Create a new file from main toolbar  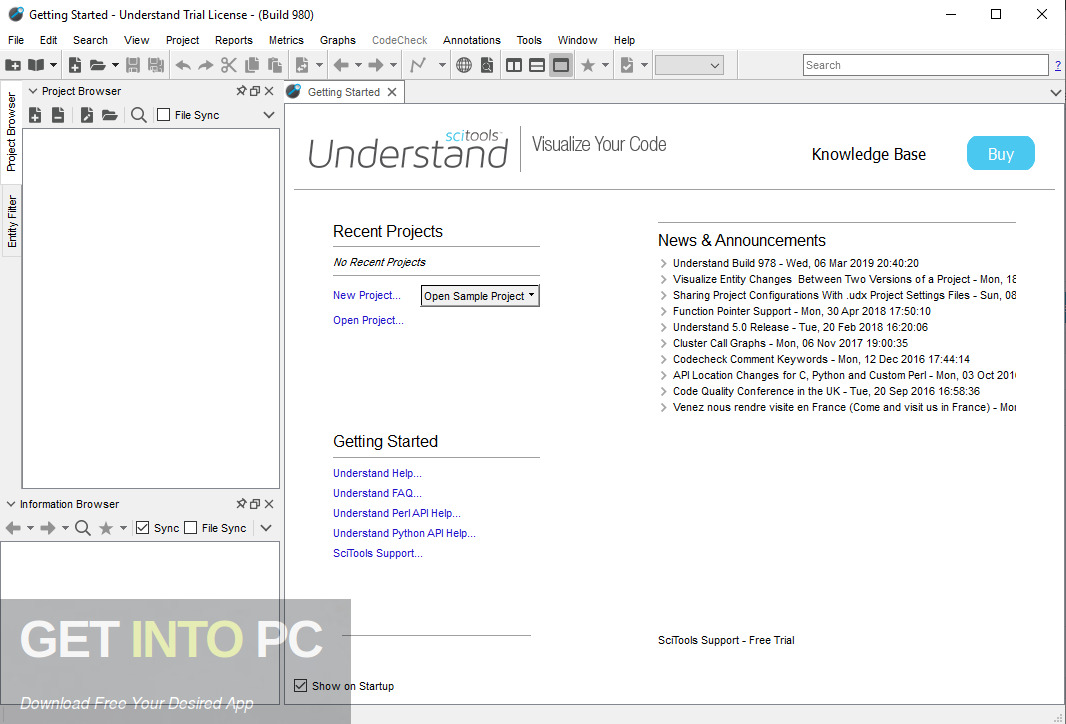[x=75, y=65]
